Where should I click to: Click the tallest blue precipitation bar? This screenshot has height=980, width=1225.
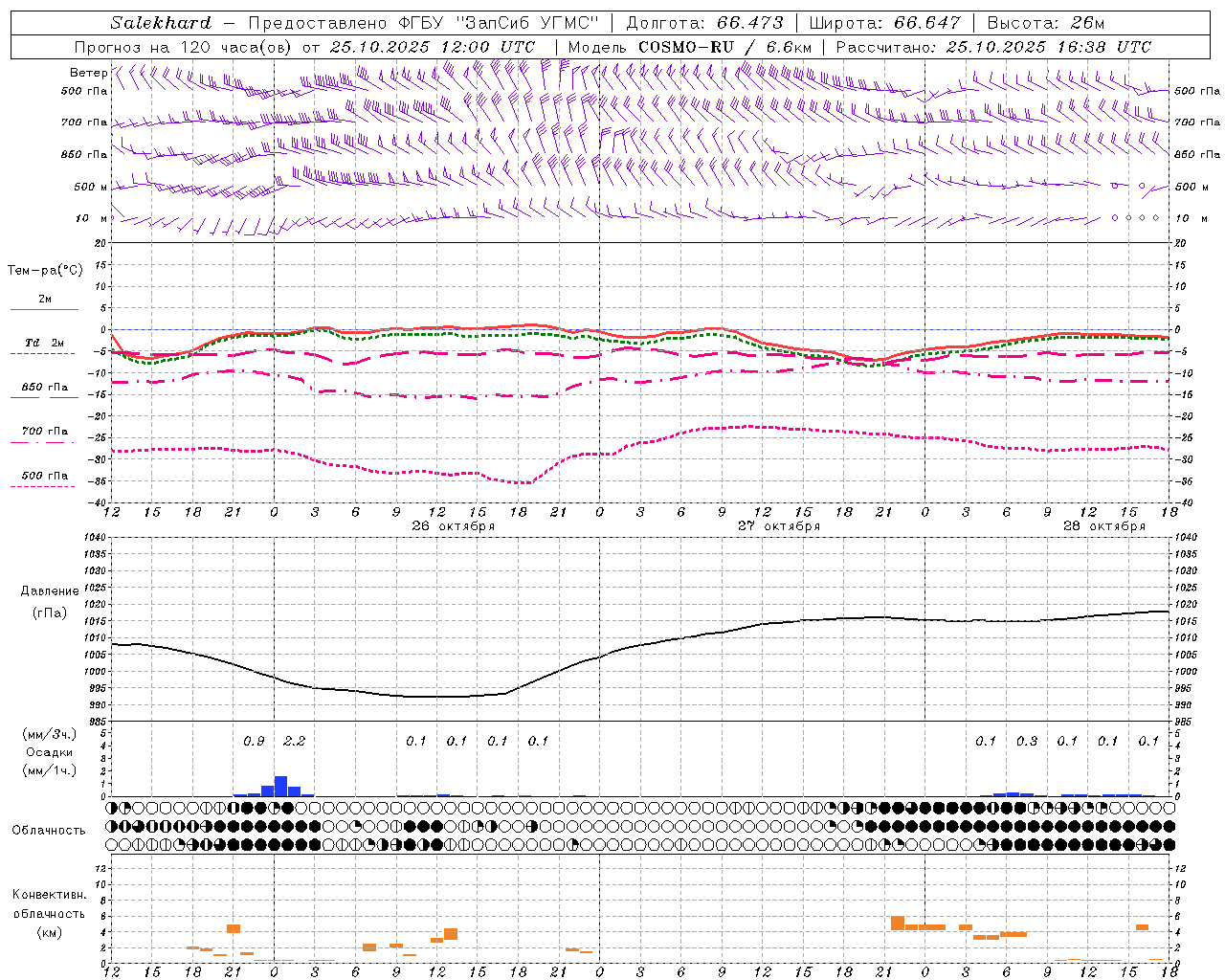click(x=280, y=786)
